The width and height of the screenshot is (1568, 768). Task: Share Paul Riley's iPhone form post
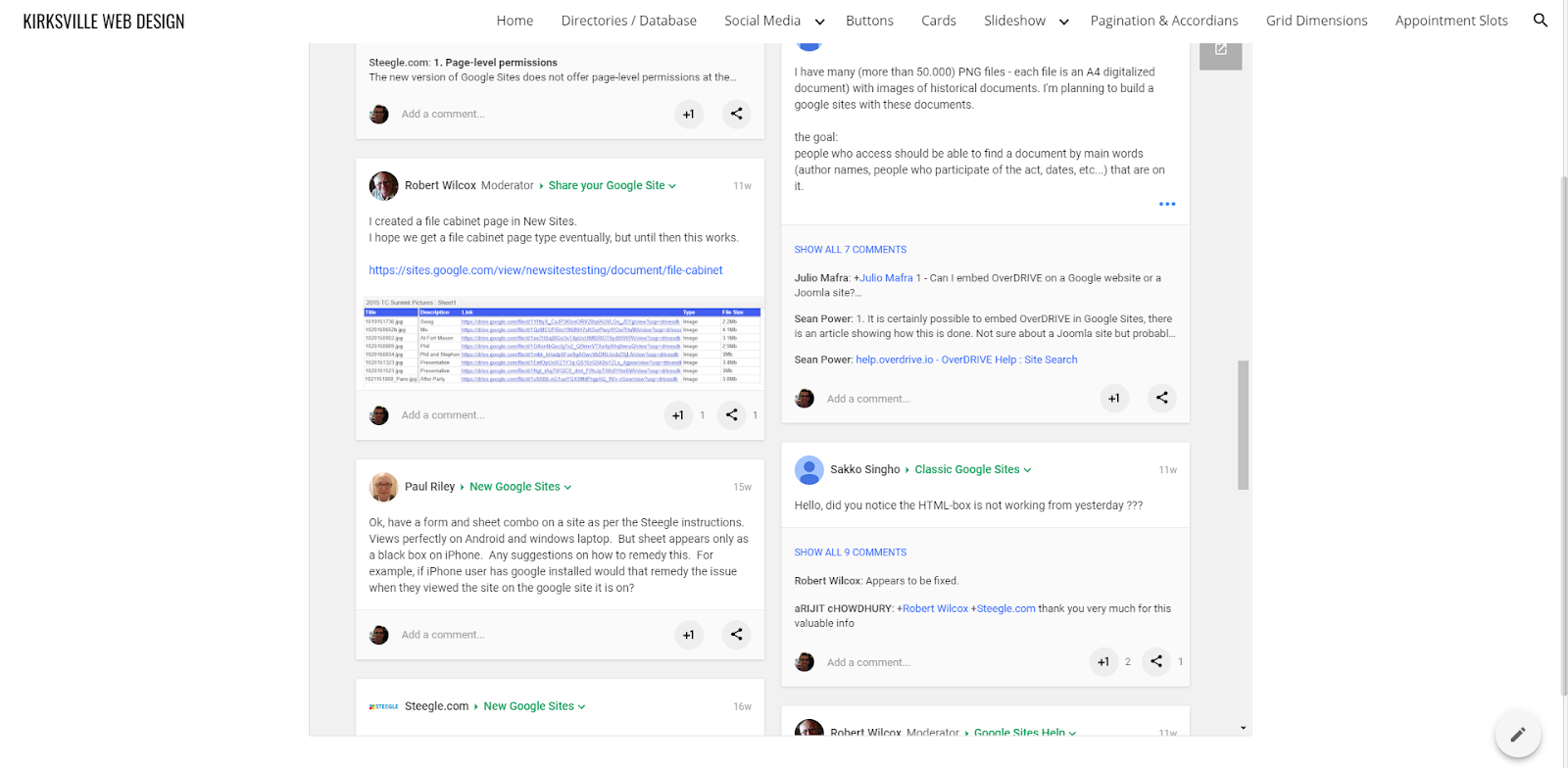pos(737,635)
